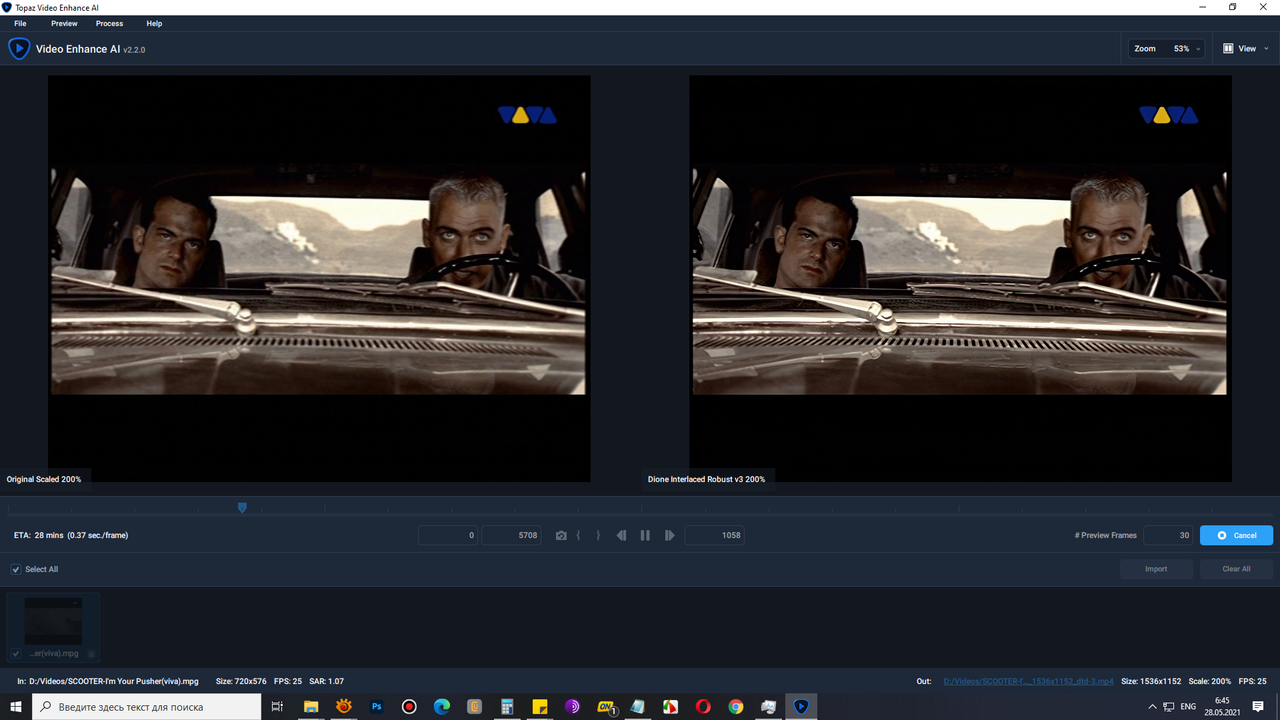
Task: Open Microsoft Edge from the taskbar
Action: point(442,706)
